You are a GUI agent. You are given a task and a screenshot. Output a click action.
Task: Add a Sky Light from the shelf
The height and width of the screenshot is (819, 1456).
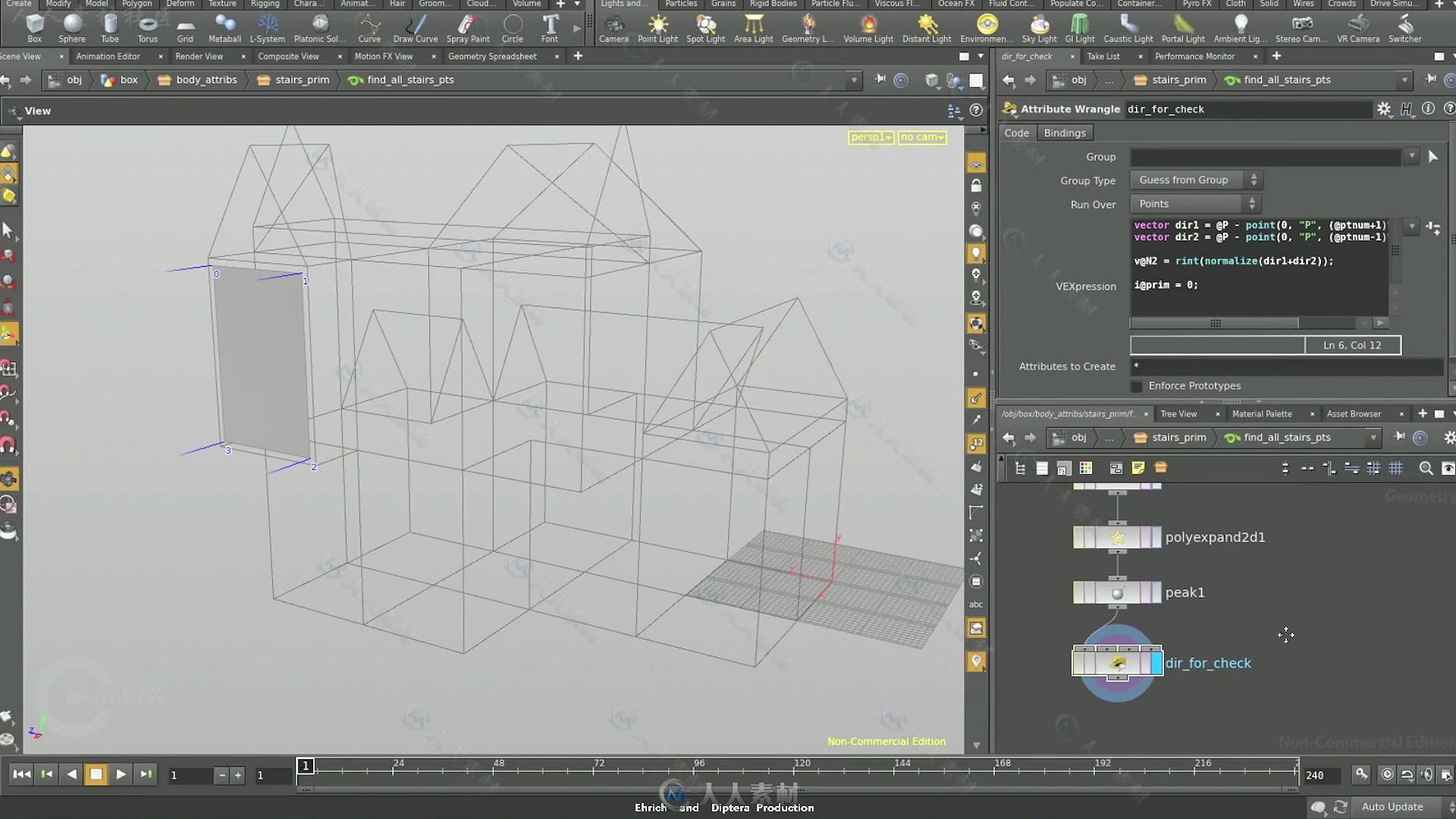click(1039, 28)
